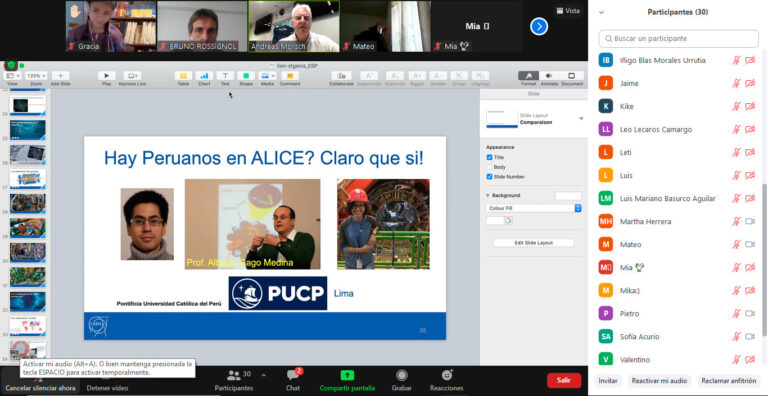The image size is (768, 396).
Task: Add a Table using the toolbar icon
Action: tap(183, 76)
